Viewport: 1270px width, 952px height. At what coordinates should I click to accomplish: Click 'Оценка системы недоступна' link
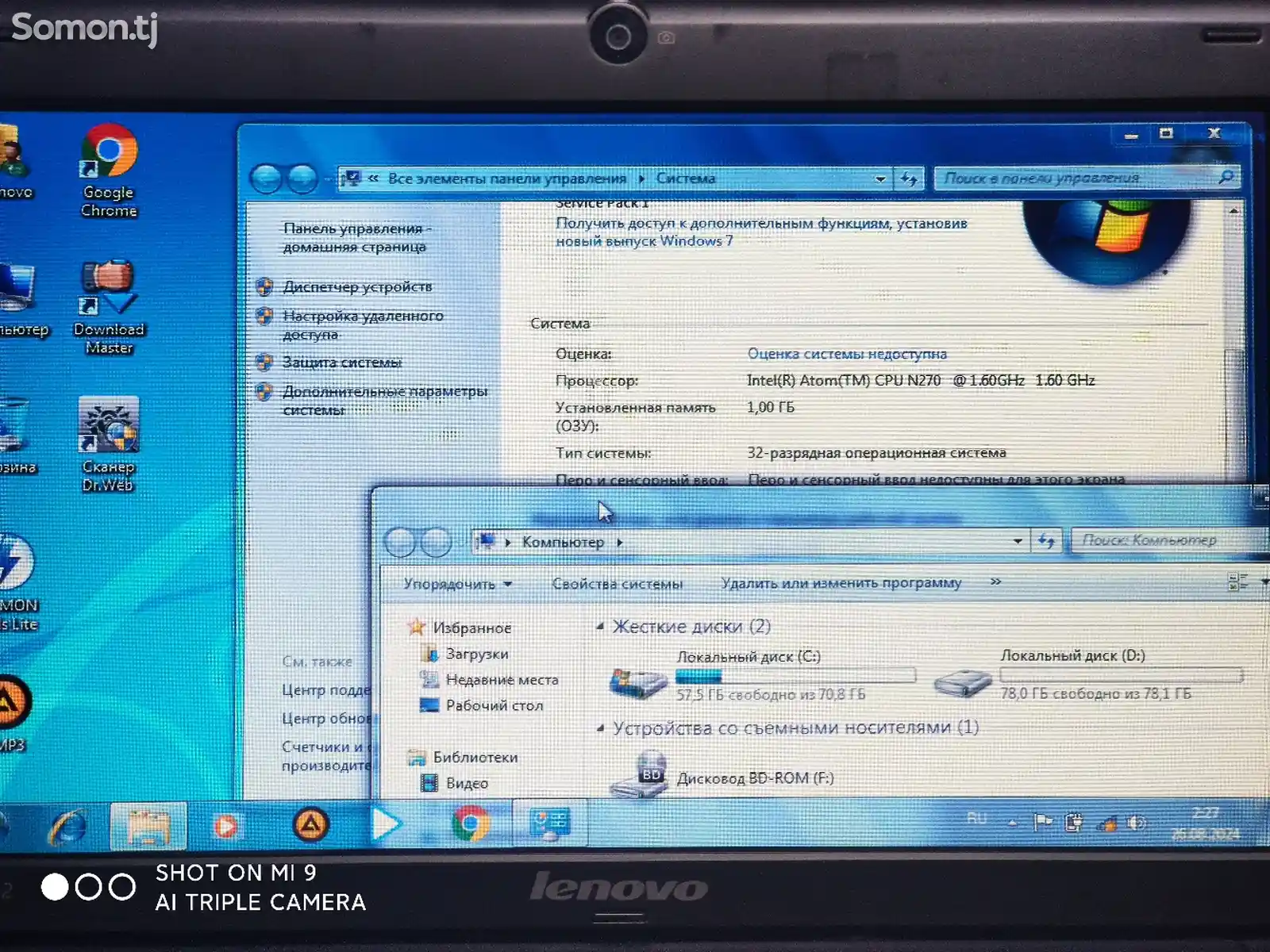click(x=847, y=354)
